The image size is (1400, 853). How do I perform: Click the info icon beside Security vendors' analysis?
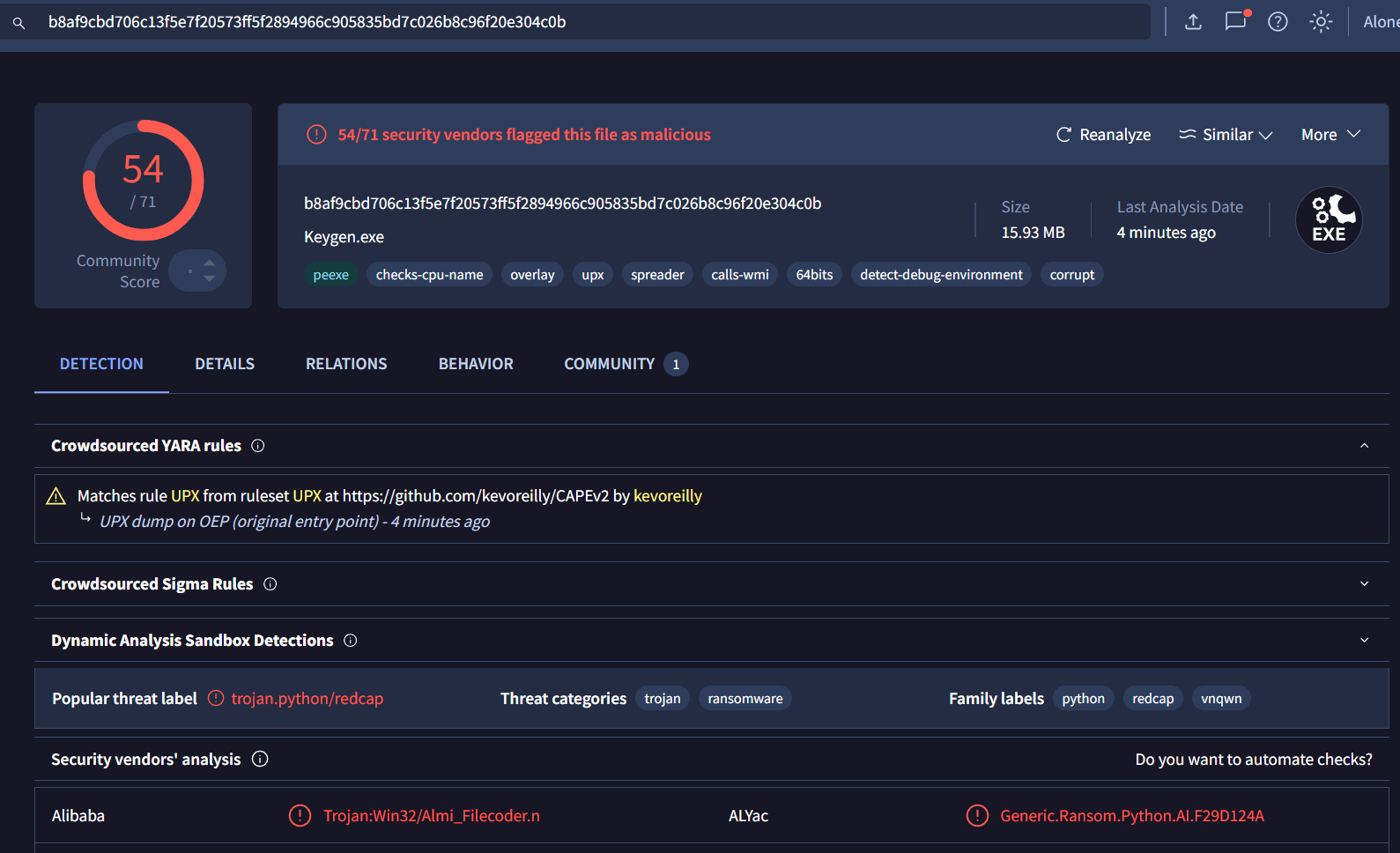[x=260, y=760]
